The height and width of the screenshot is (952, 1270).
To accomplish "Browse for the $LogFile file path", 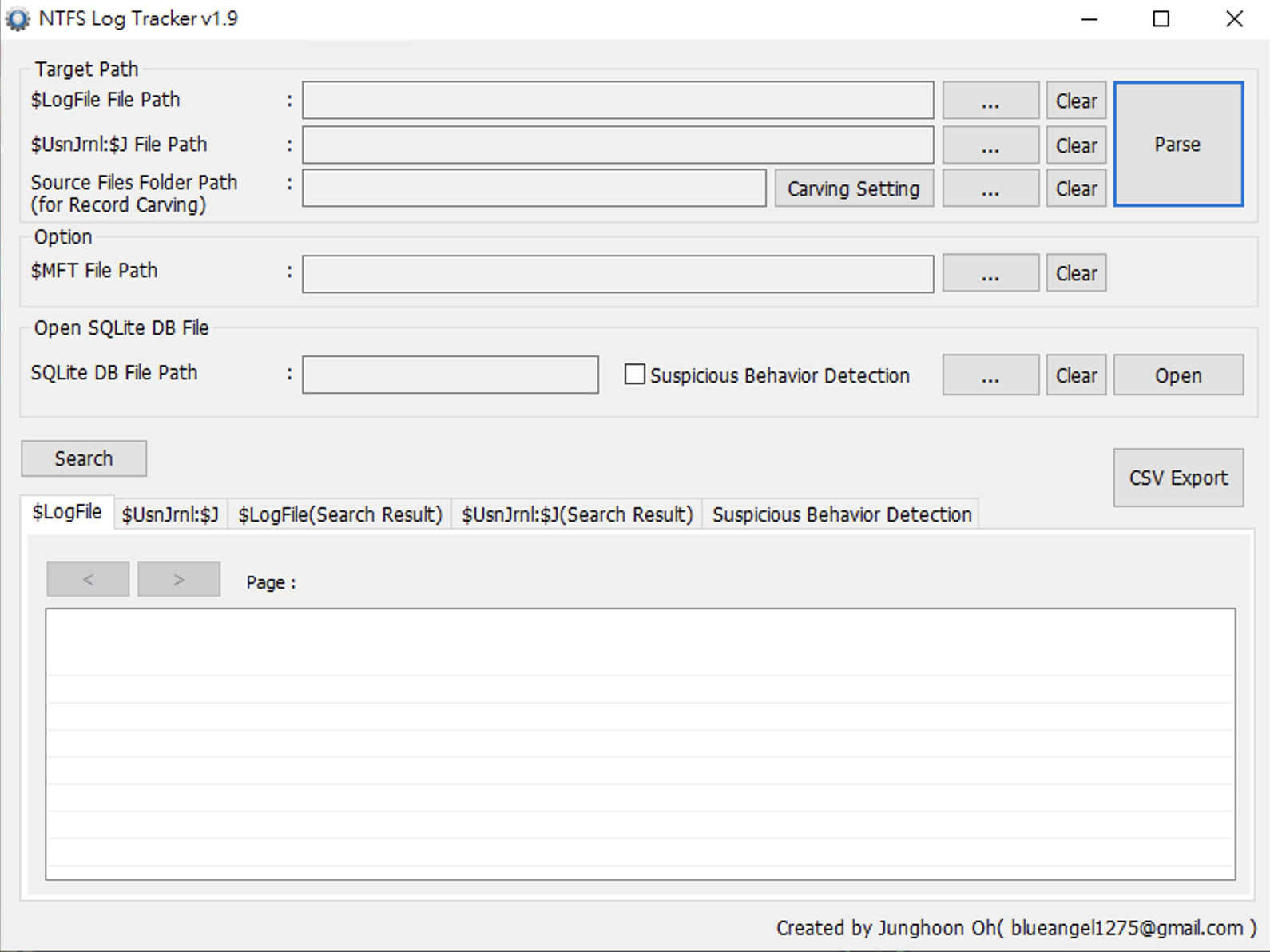I will 990,101.
